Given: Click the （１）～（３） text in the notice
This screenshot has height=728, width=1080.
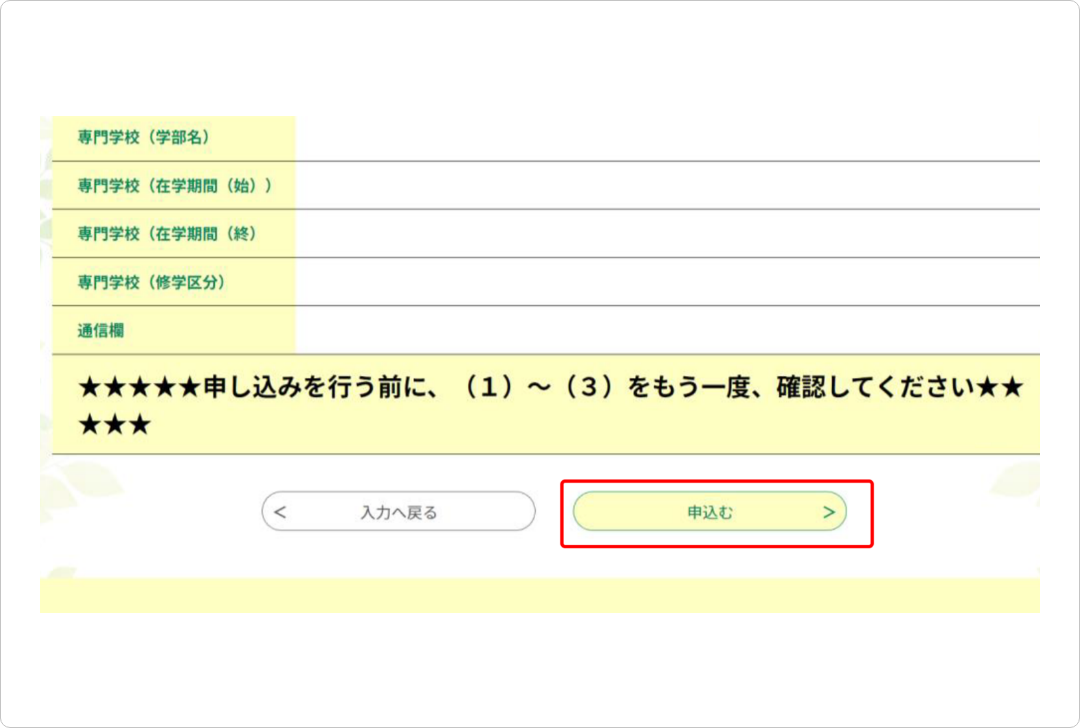Looking at the screenshot, I should pos(535,388).
